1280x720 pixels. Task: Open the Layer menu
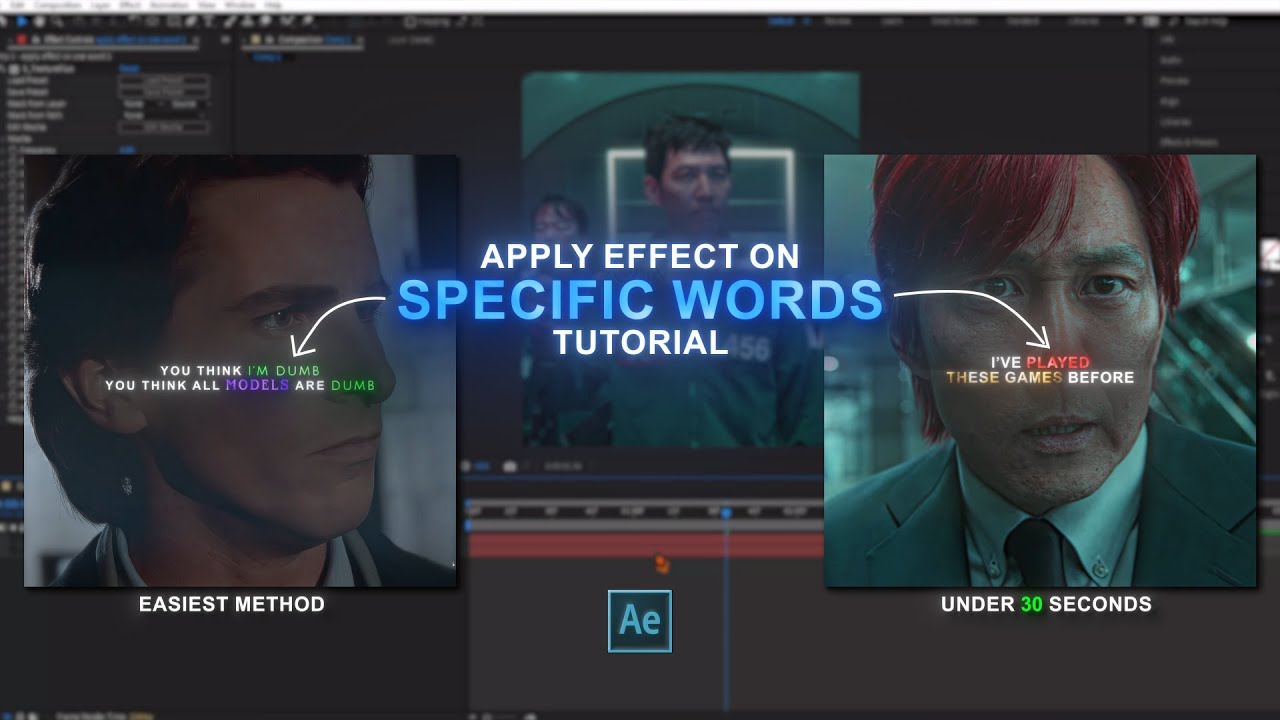(x=101, y=5)
